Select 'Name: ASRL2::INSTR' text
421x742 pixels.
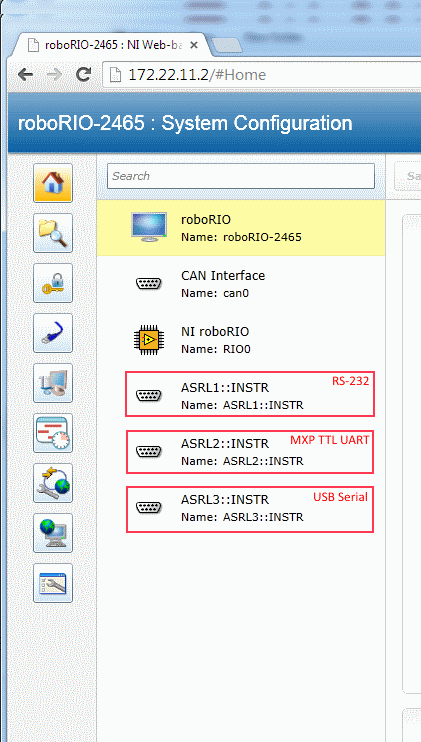[242, 461]
